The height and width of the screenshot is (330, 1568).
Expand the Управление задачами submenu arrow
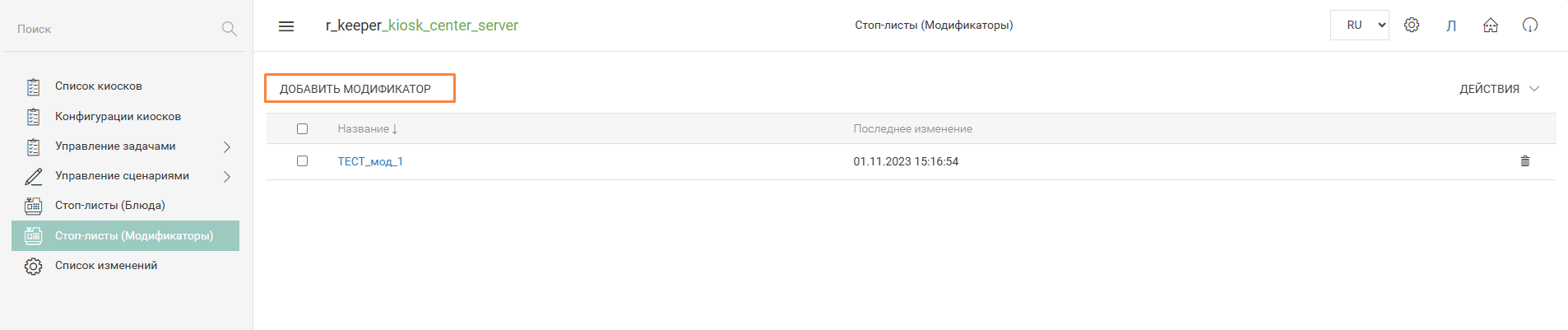[227, 146]
